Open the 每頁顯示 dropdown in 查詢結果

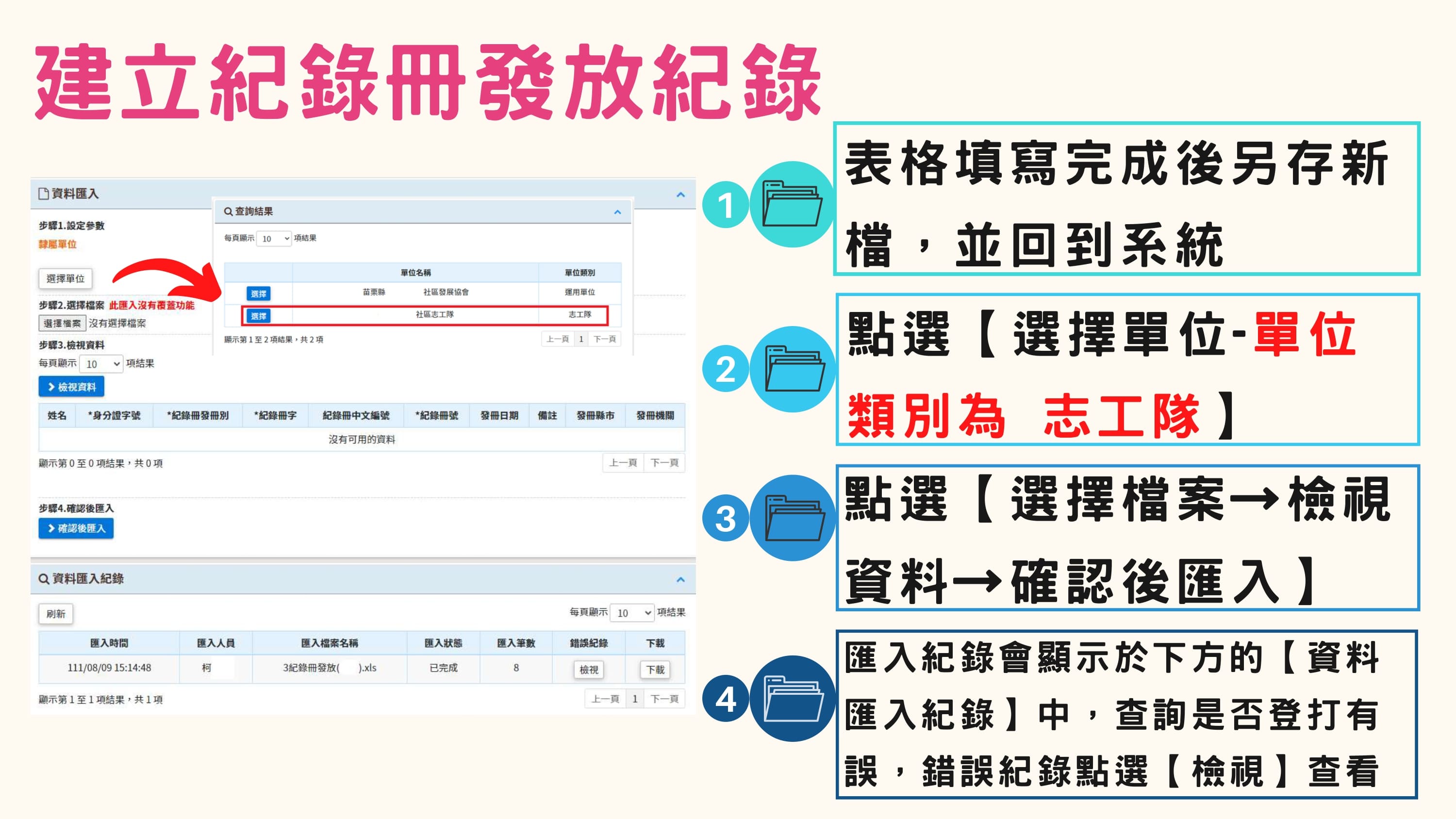coord(274,239)
